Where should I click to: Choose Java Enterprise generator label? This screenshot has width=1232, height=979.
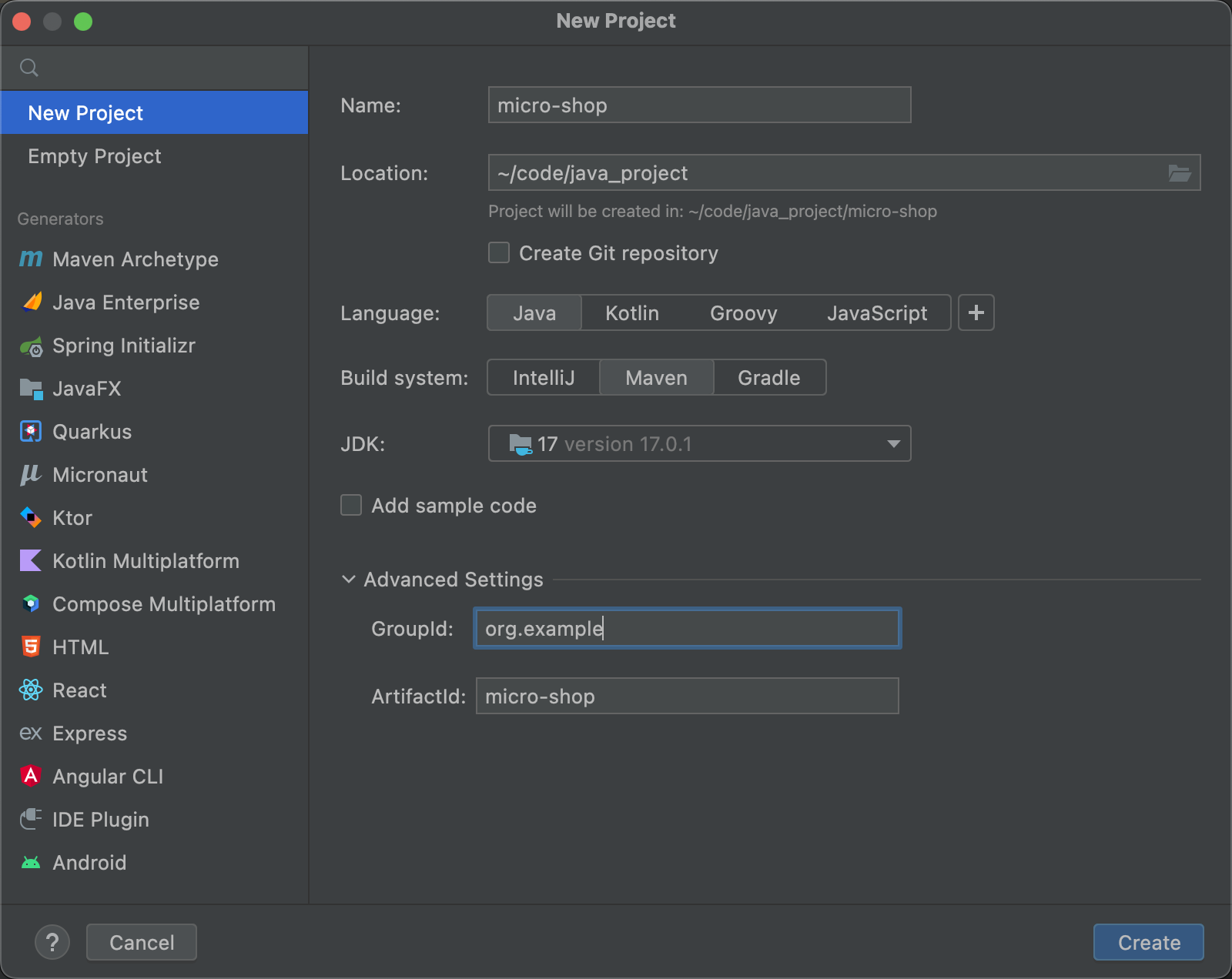[x=126, y=302]
